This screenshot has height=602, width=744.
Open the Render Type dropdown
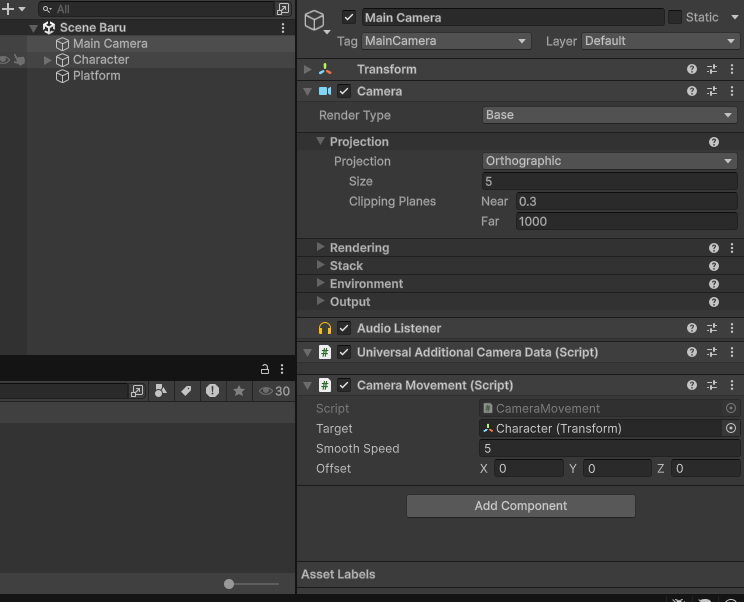609,115
